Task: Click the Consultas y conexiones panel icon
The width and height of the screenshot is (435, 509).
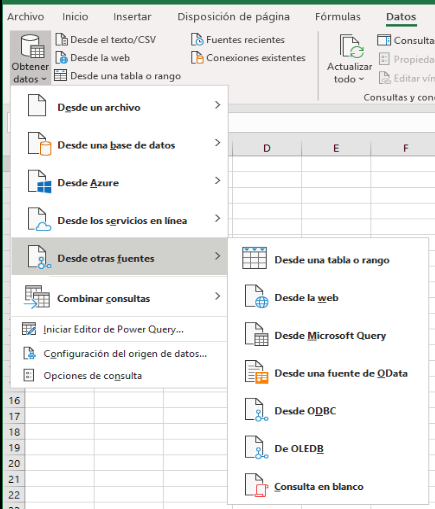Action: tap(384, 40)
